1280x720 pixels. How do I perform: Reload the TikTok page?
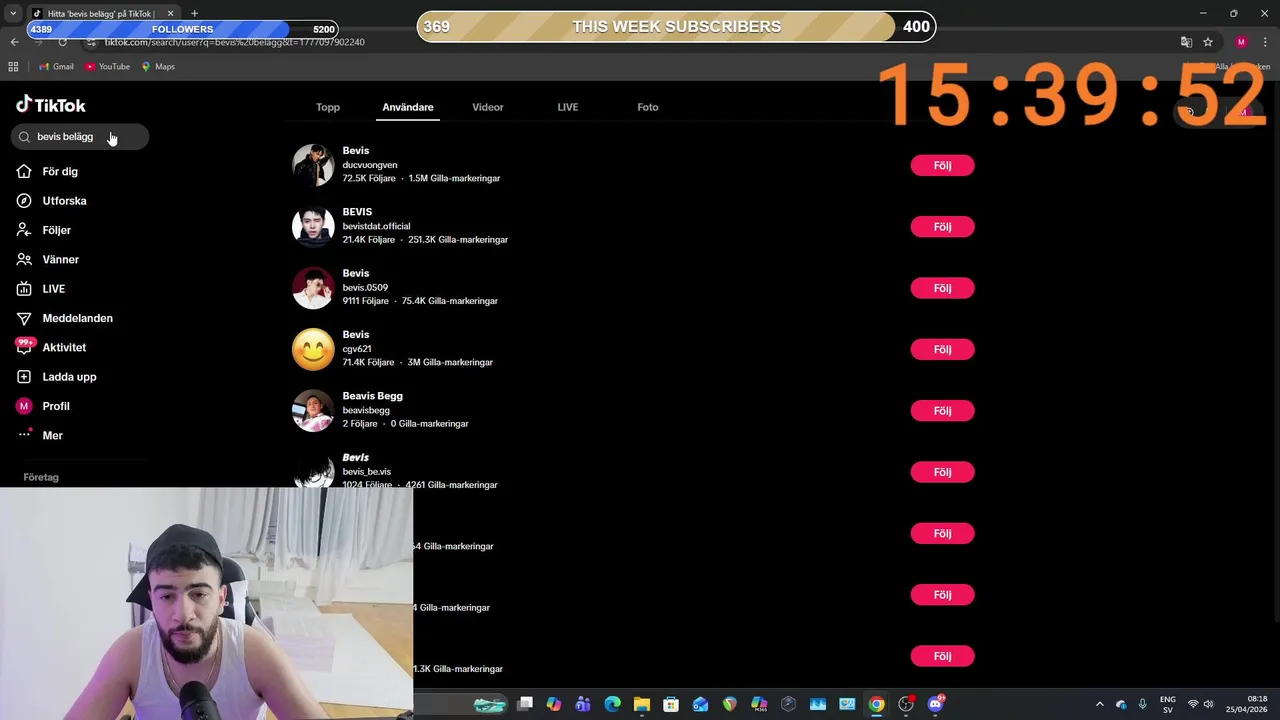pyautogui.click(x=62, y=42)
